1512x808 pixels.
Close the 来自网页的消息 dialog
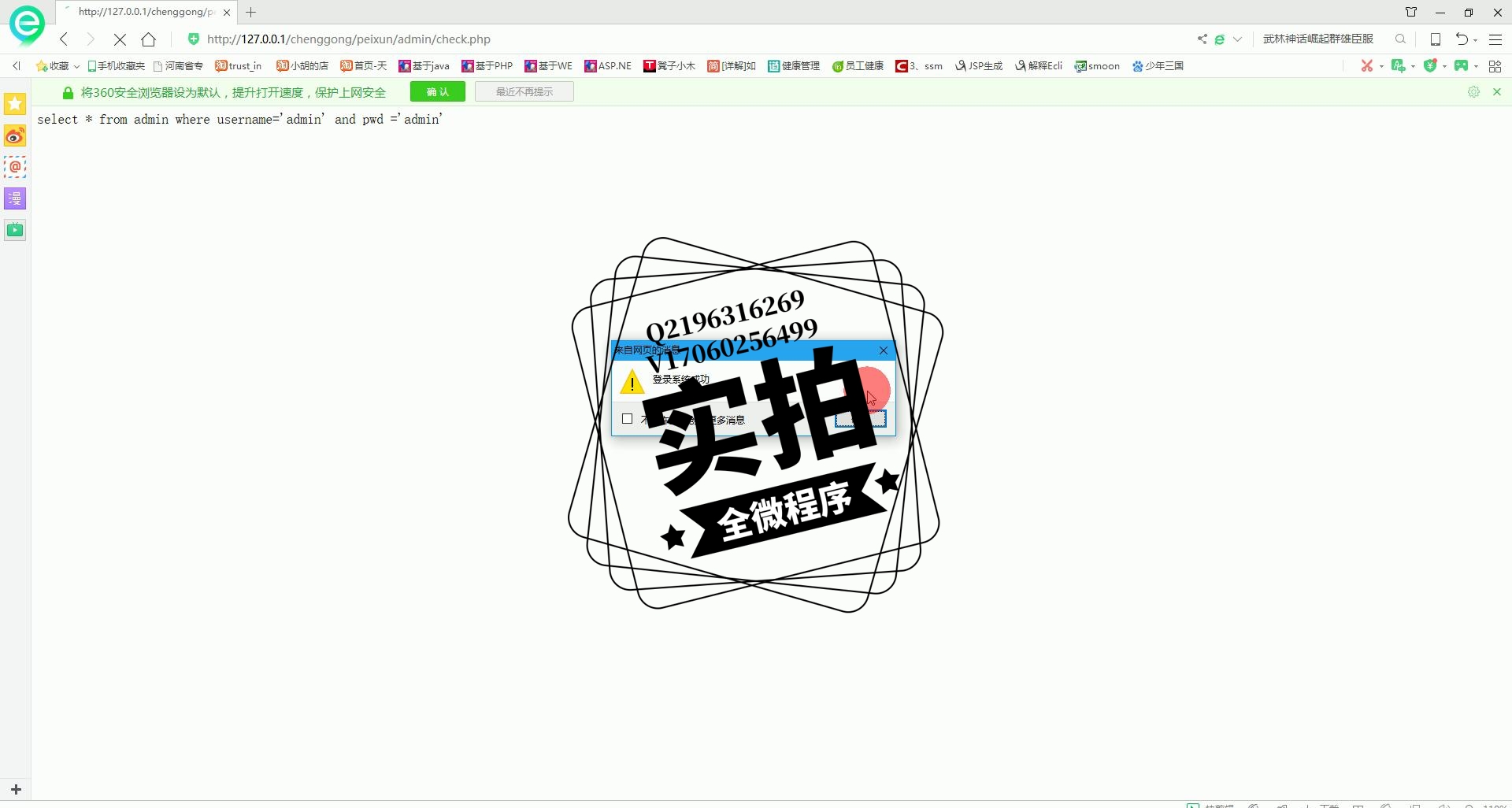[x=884, y=350]
